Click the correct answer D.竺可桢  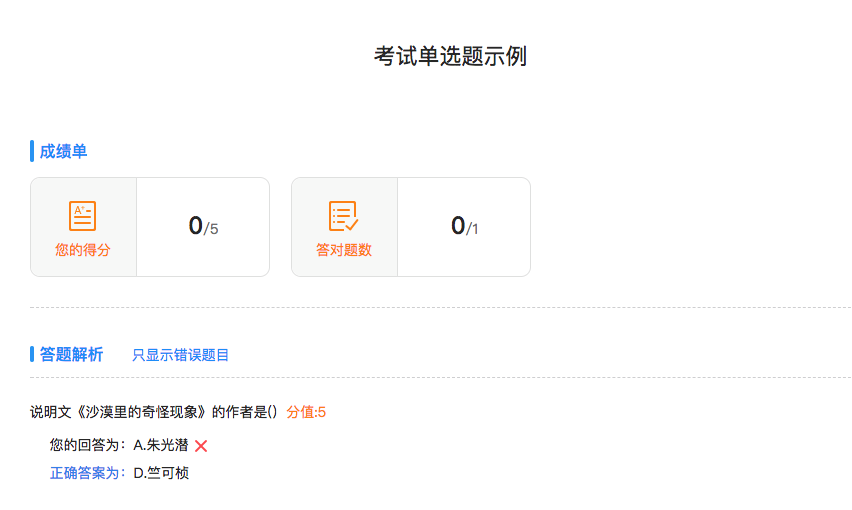click(161, 473)
